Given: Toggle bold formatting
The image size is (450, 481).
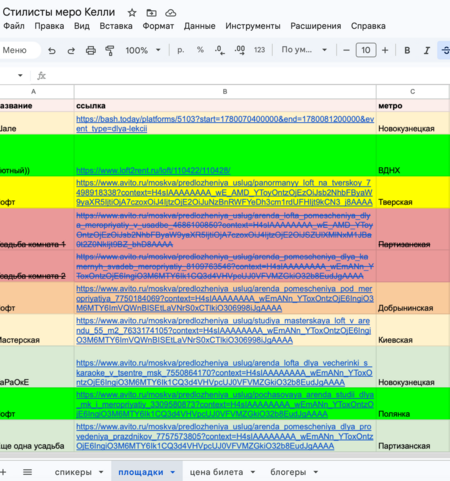Looking at the screenshot, I should (x=407, y=50).
